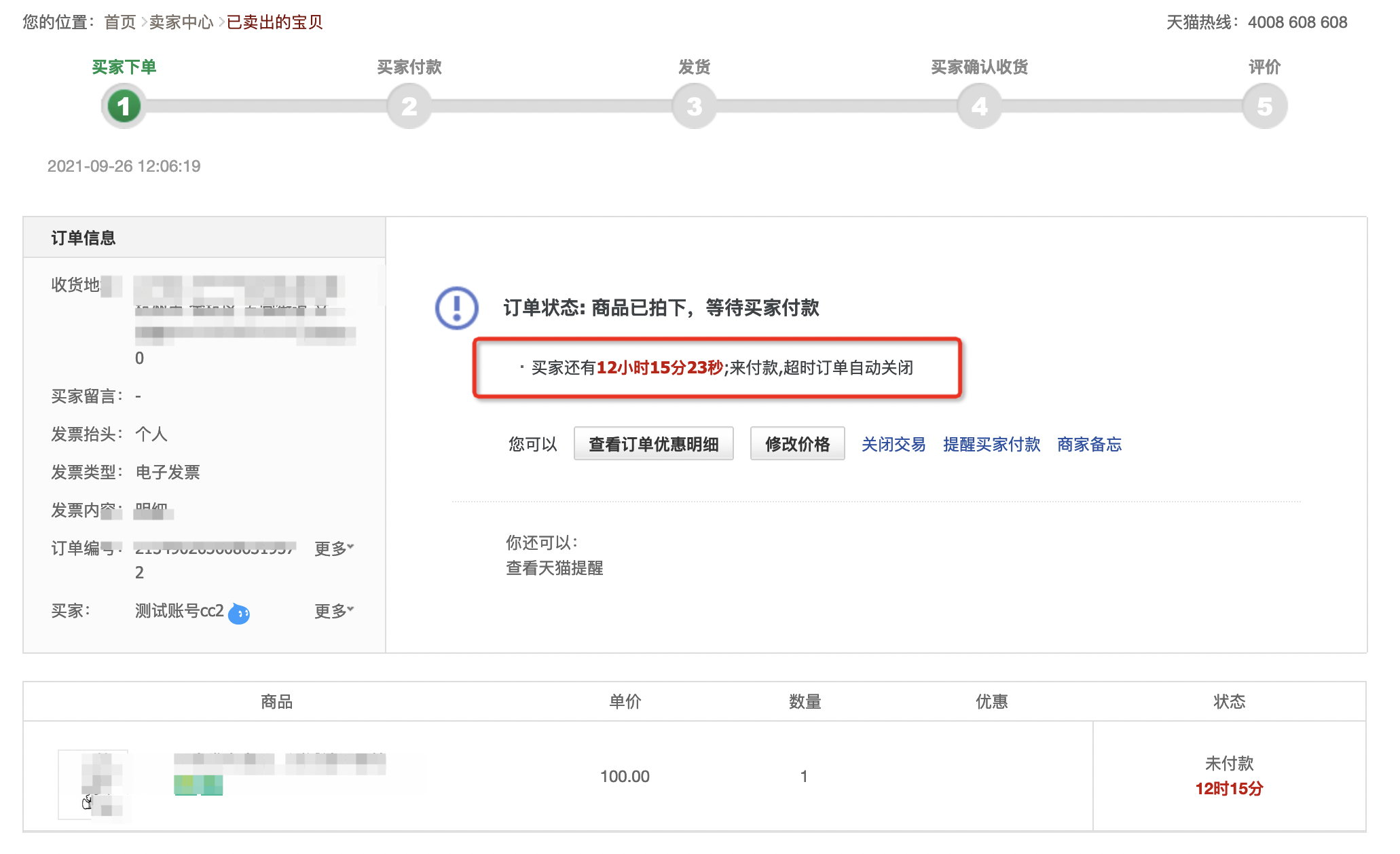Click hotline number 4008 608 608
This screenshot has width=1400, height=854.
pyautogui.click(x=1297, y=22)
